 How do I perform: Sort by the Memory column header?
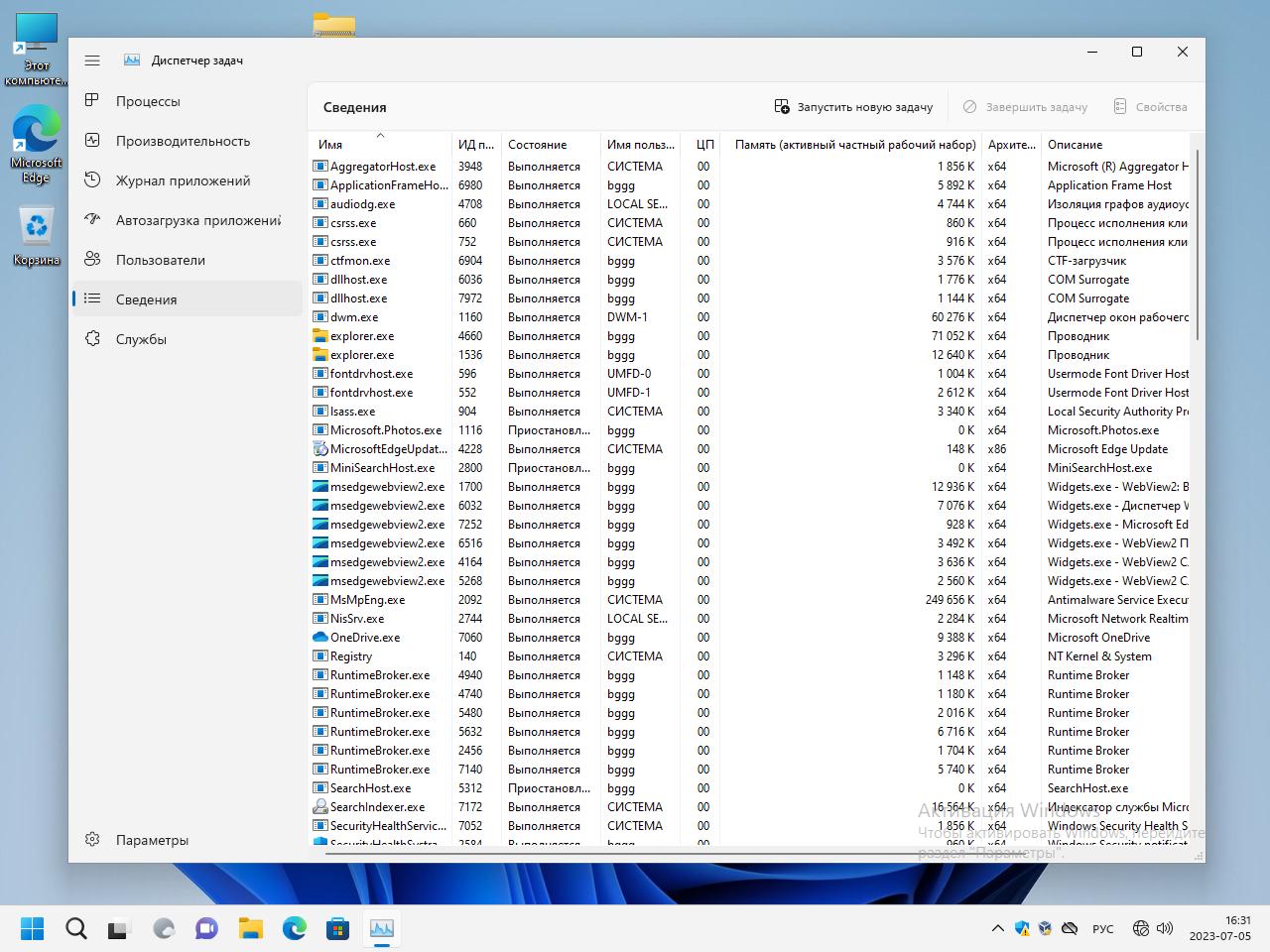pos(853,145)
